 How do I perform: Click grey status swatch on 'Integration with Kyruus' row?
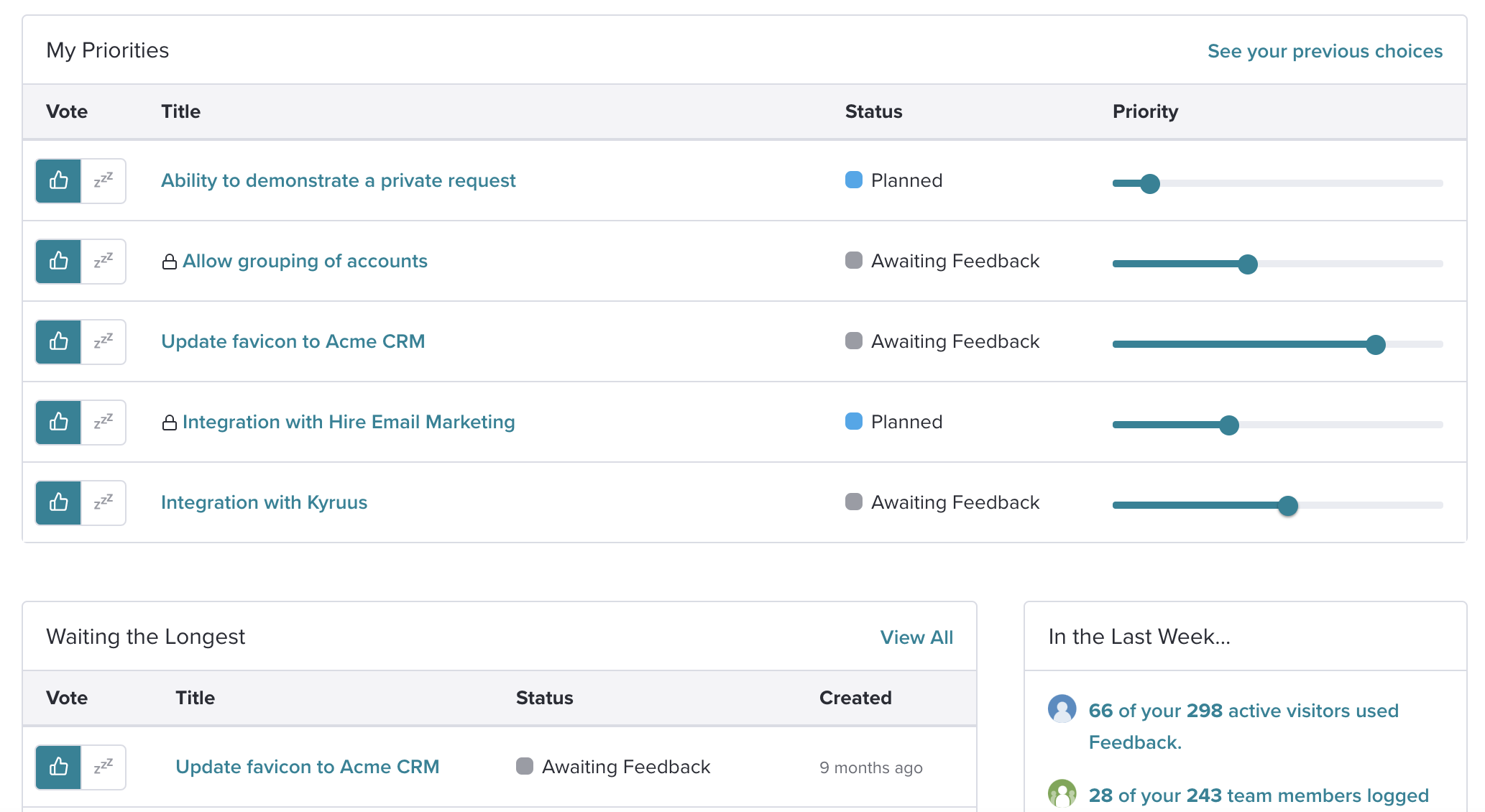(x=854, y=502)
